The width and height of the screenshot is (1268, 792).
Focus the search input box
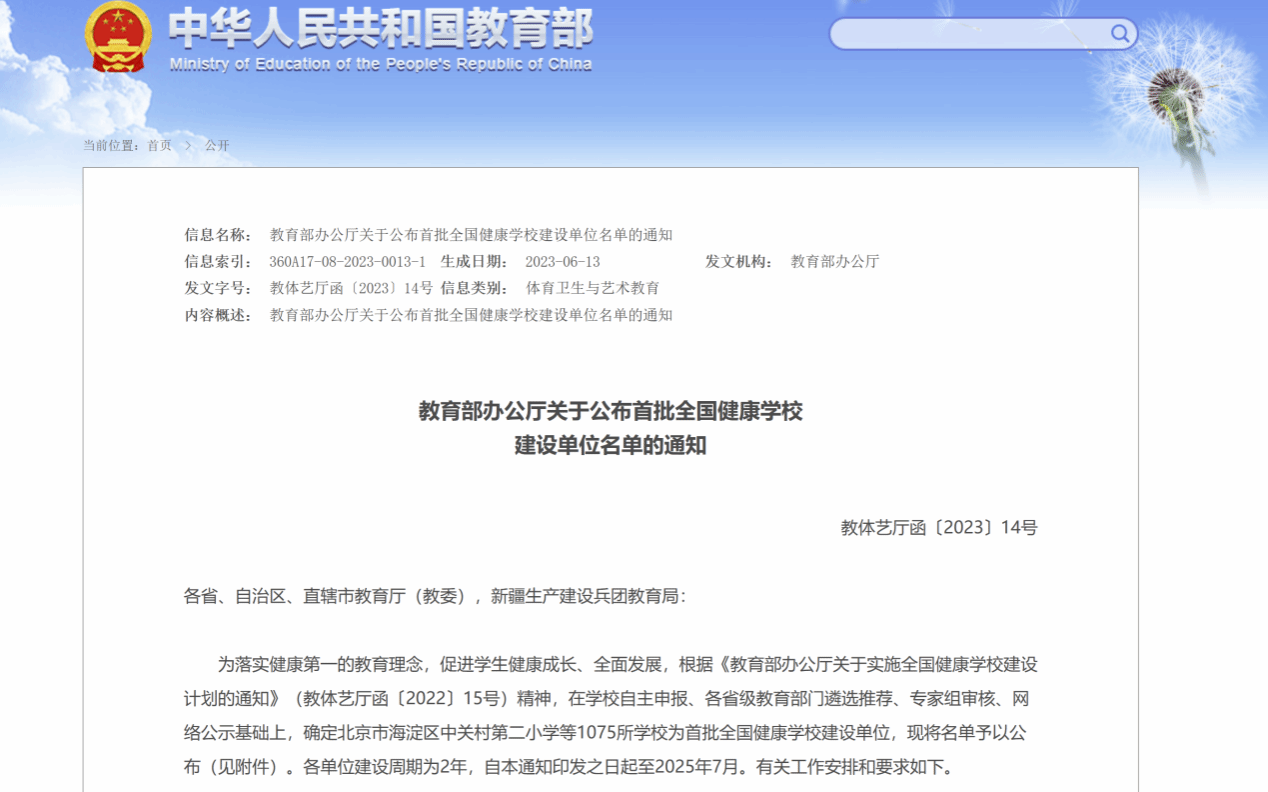(x=970, y=34)
